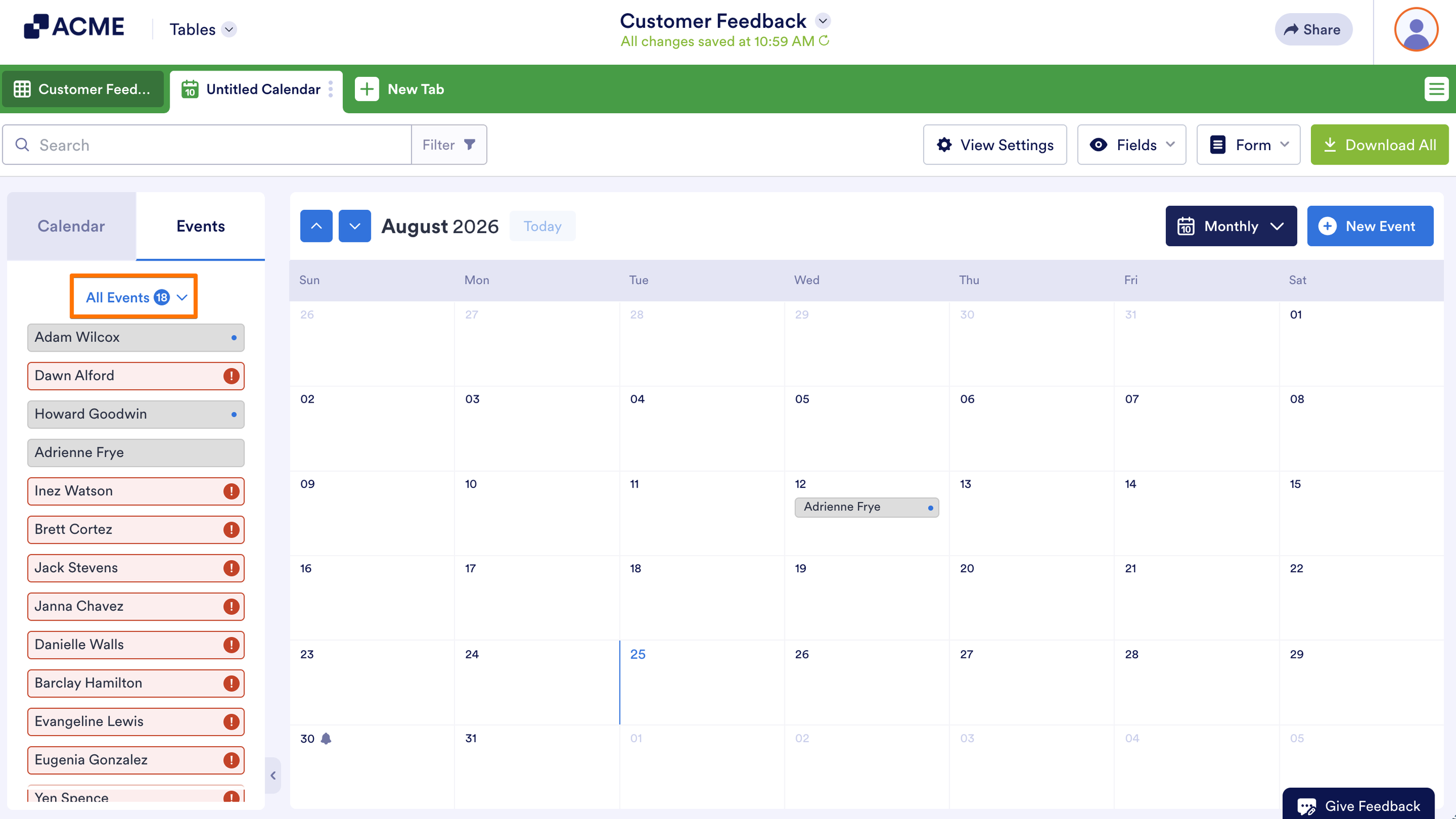Click the refresh icon beside saved status
Screen dimensions: 1456x819
[x=824, y=41]
